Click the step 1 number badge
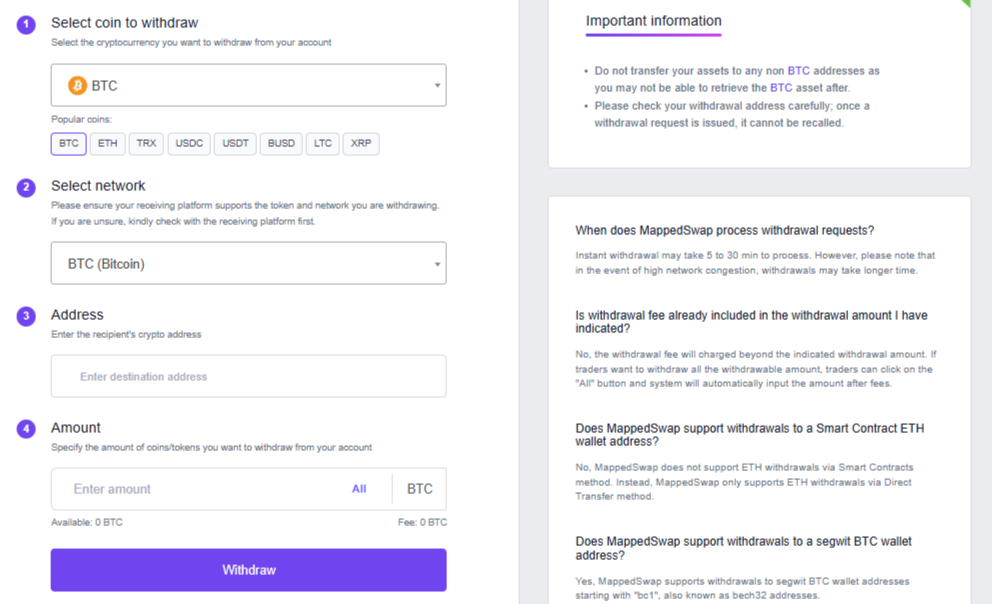Image resolution: width=992 pixels, height=604 pixels. (26, 24)
